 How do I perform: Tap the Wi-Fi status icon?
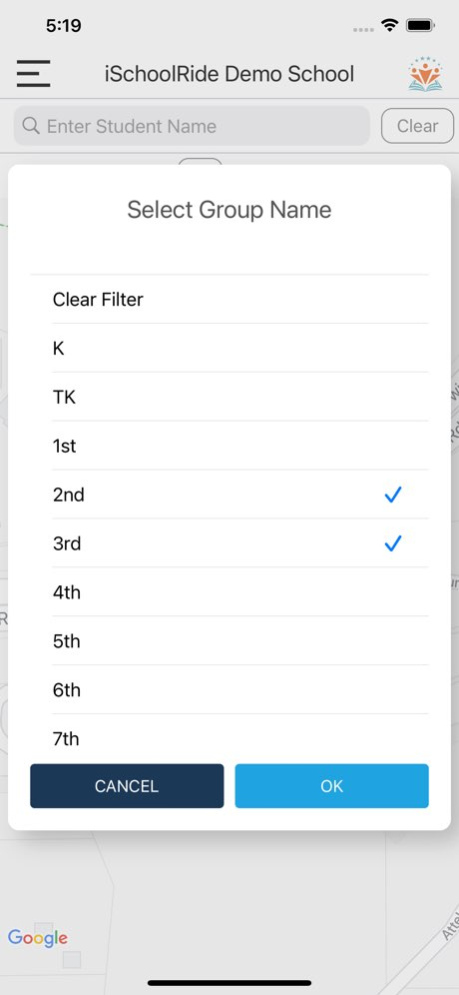click(x=389, y=25)
